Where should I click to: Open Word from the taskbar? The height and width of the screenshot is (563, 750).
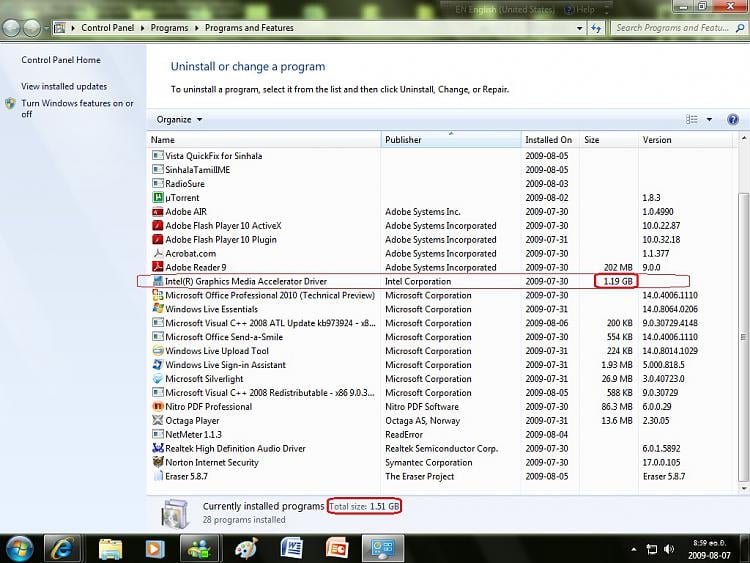pyautogui.click(x=291, y=549)
